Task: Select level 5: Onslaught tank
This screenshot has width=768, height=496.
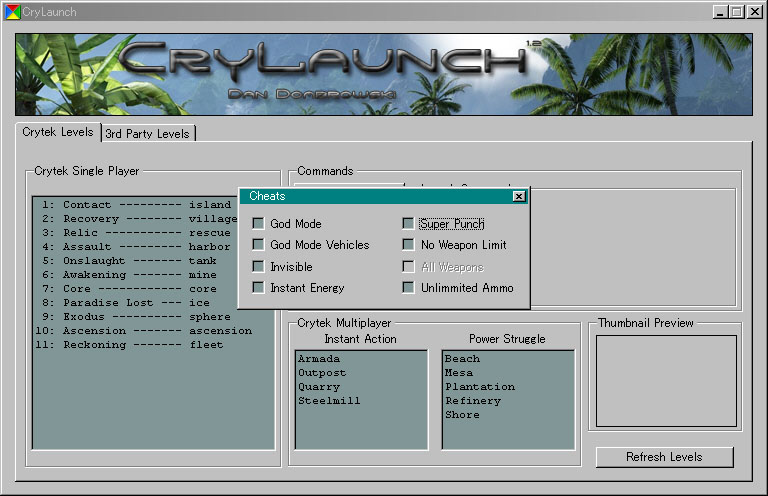Action: (136, 261)
